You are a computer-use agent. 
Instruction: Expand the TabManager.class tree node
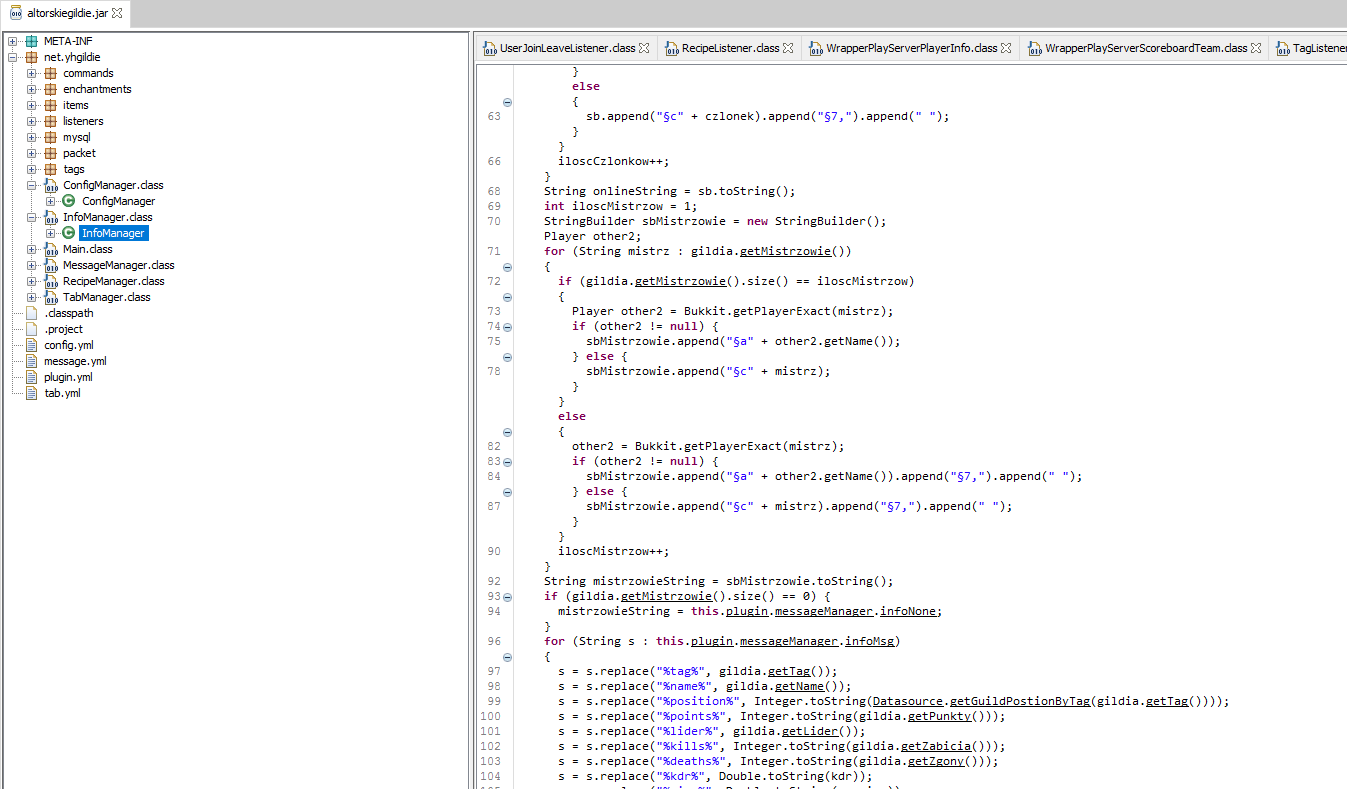(x=32, y=297)
